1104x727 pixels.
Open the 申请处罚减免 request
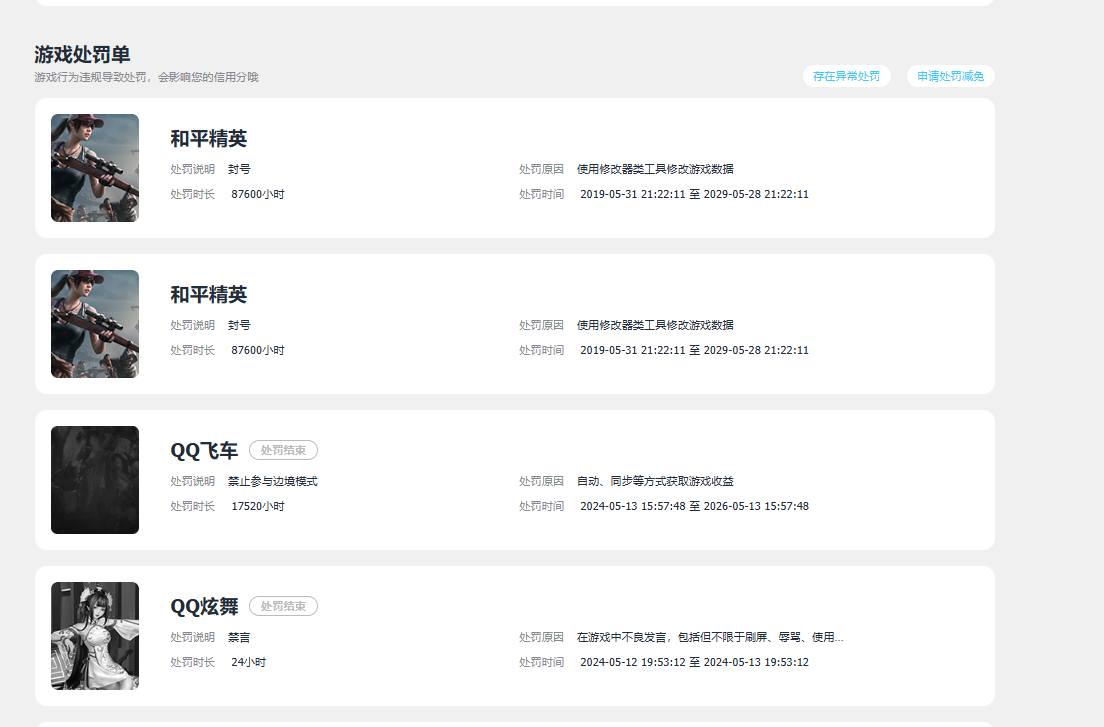951,76
